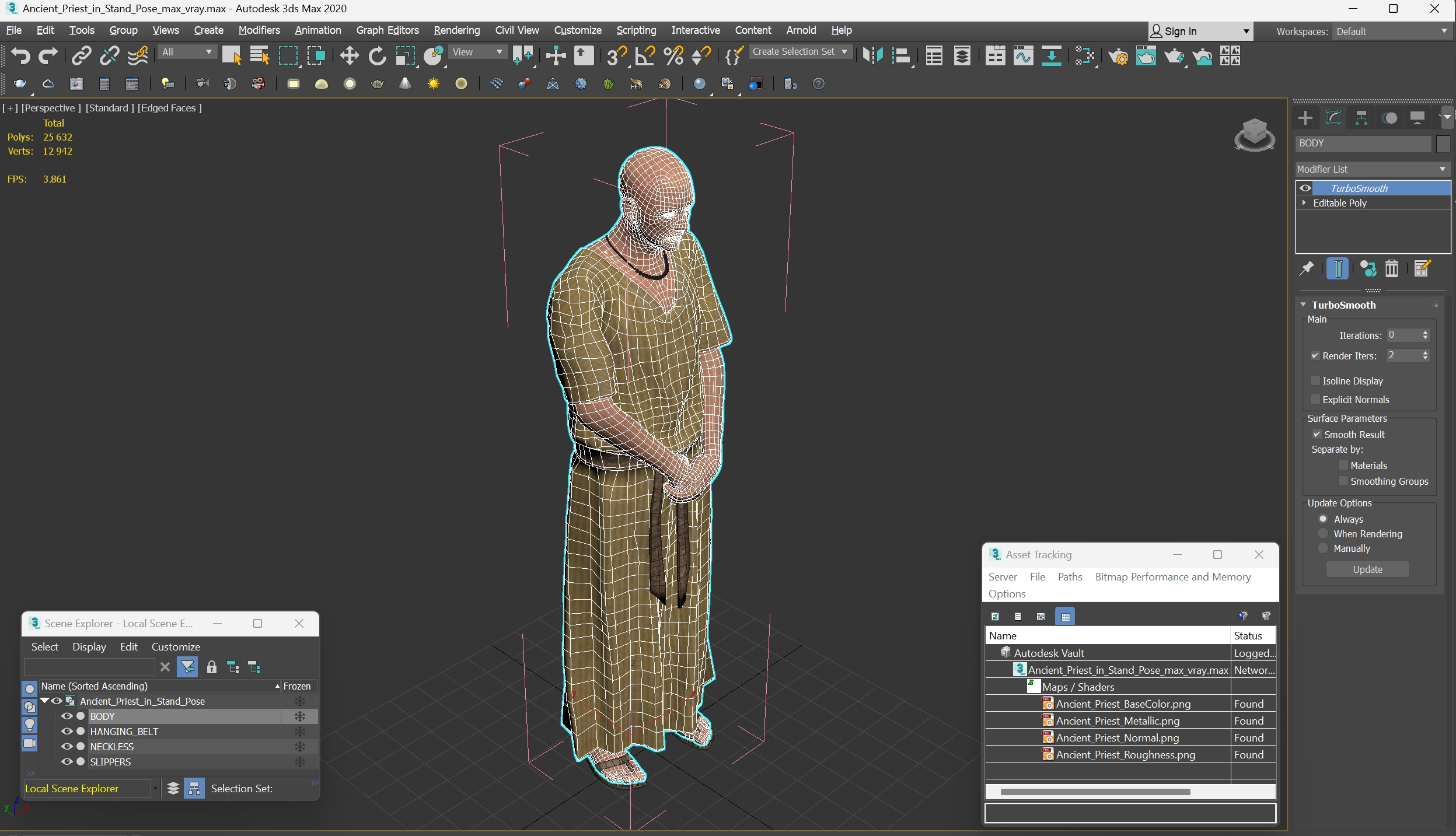The image size is (1456, 836).
Task: Open the Sign In dropdown
Action: coord(1200,32)
